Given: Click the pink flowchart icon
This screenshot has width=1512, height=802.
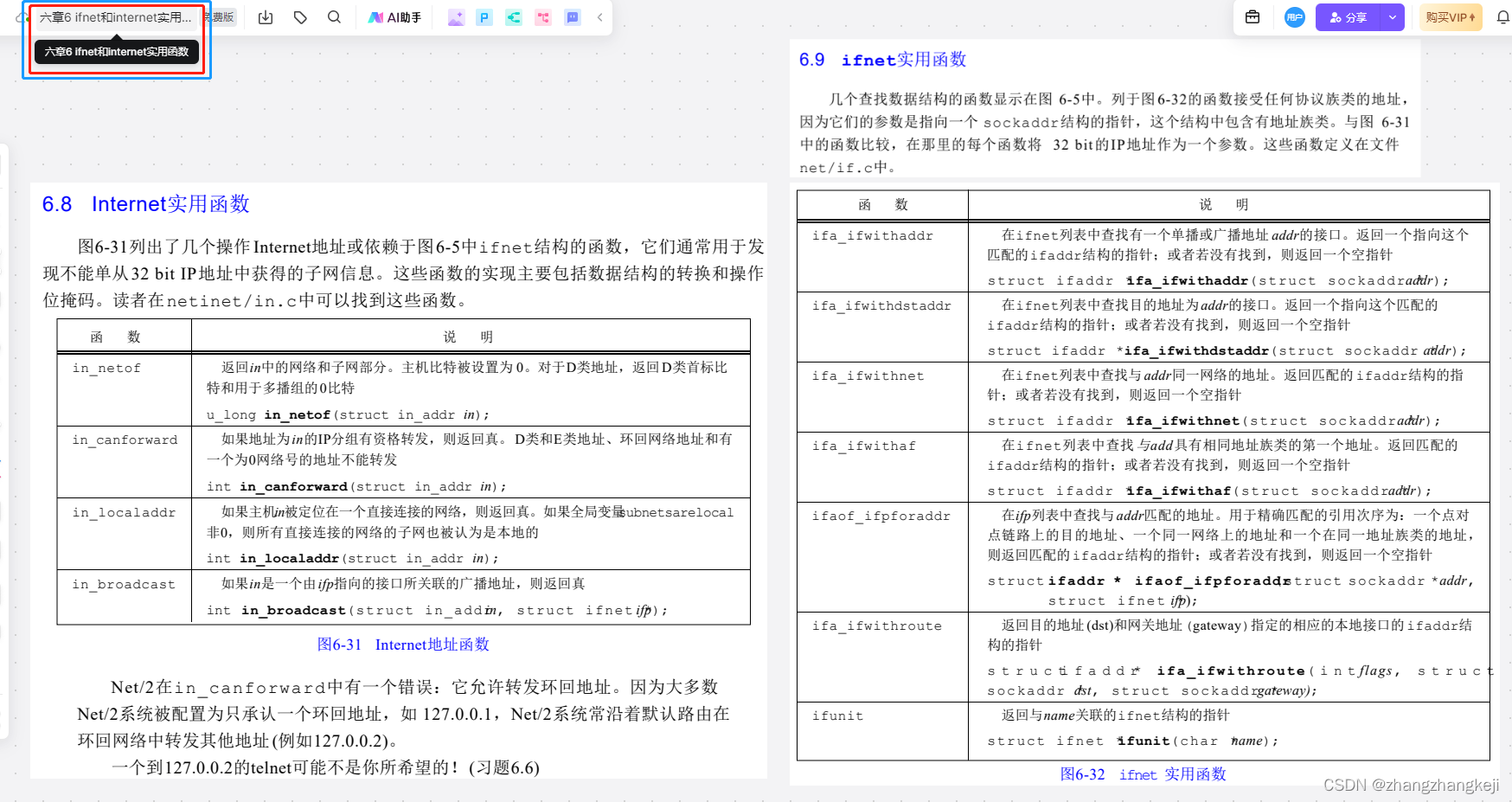Looking at the screenshot, I should tap(543, 17).
